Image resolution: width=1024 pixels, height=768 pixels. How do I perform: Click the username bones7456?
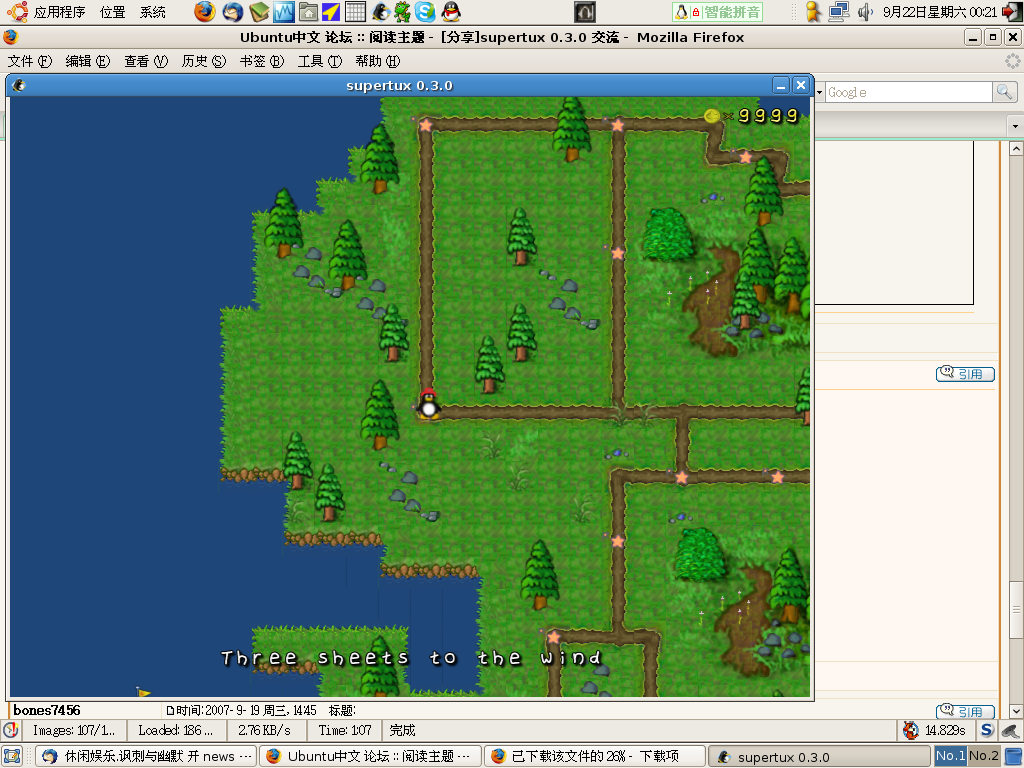click(46, 710)
